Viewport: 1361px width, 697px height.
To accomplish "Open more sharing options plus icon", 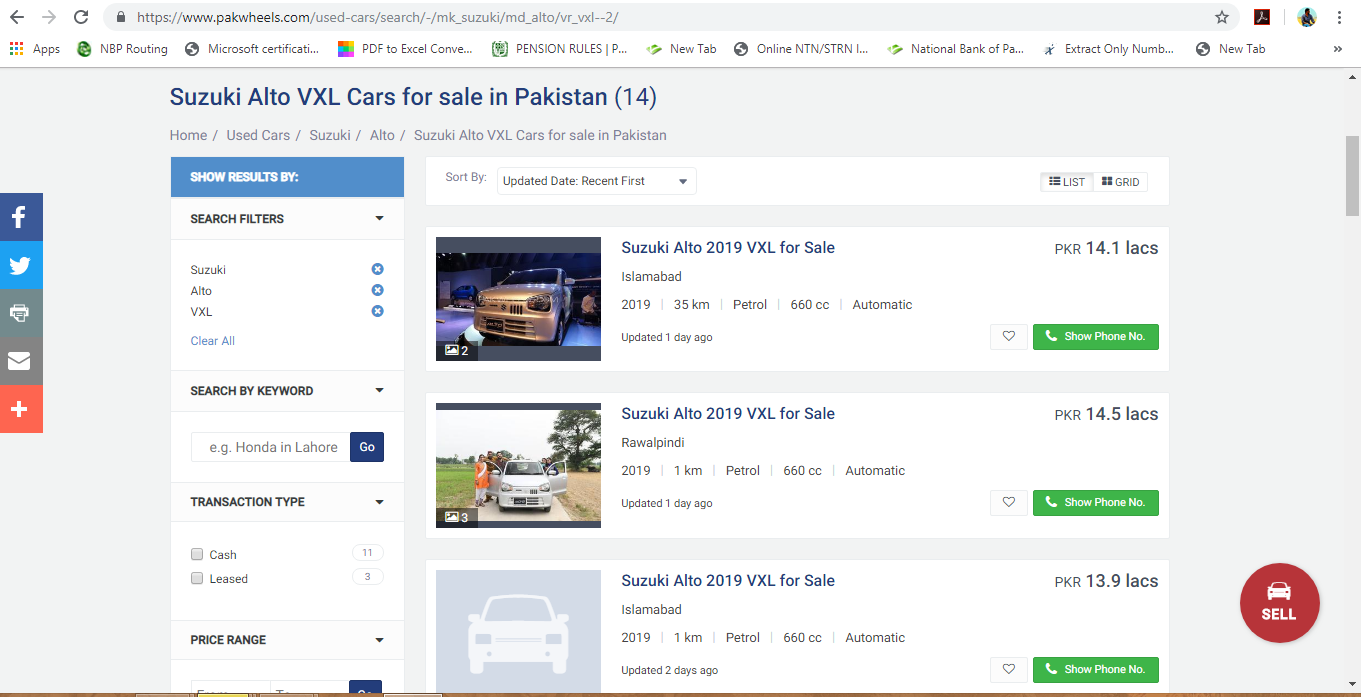I will coord(21,409).
